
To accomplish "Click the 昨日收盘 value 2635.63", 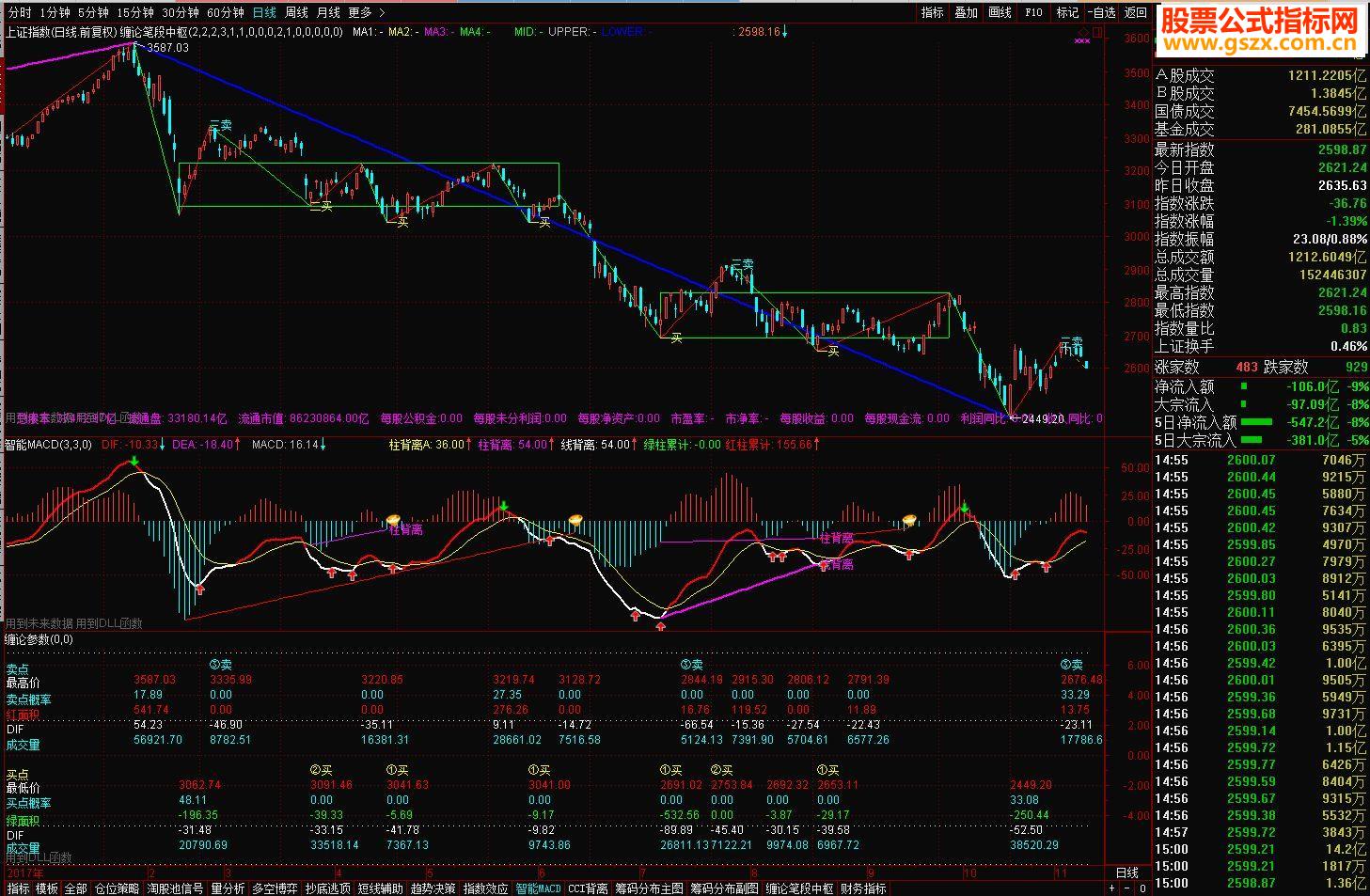I will tap(1343, 186).
